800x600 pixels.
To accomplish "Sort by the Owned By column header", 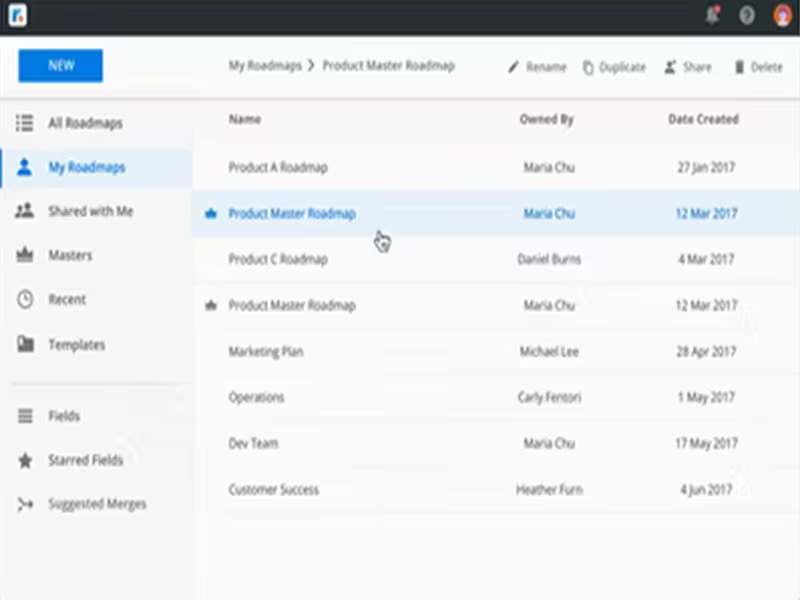I will 547,119.
